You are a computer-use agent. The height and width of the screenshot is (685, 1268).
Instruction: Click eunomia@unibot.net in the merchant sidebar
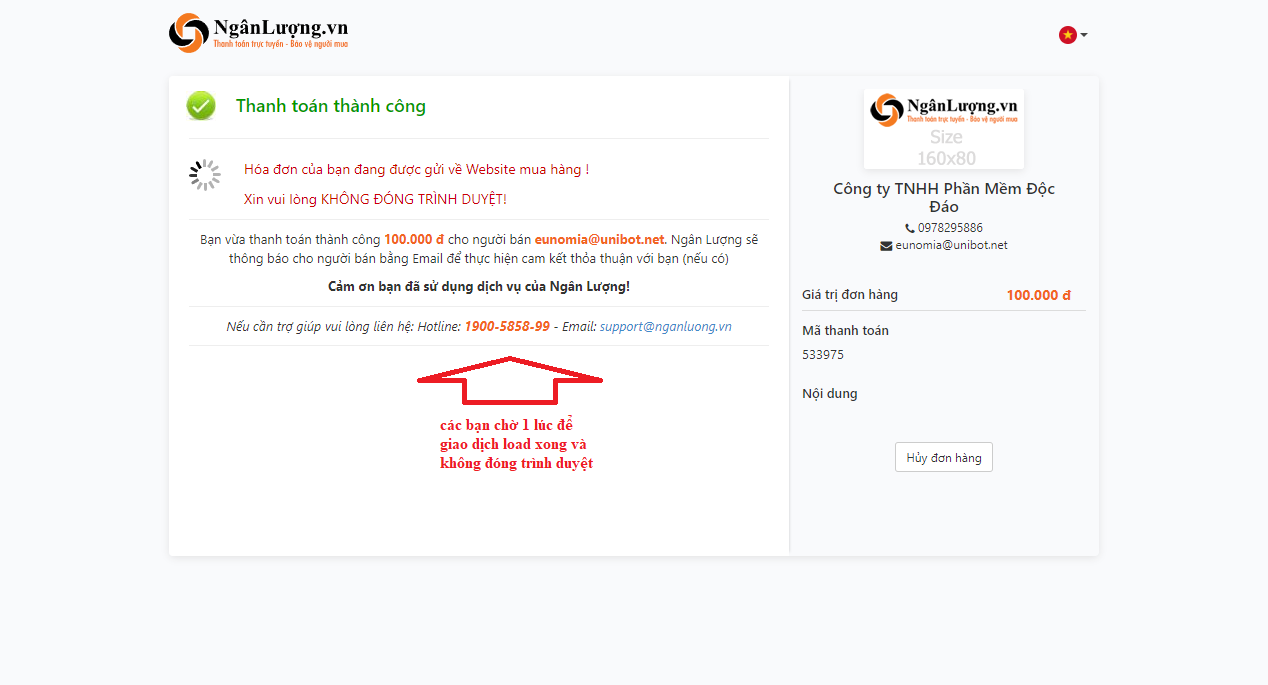(x=952, y=245)
